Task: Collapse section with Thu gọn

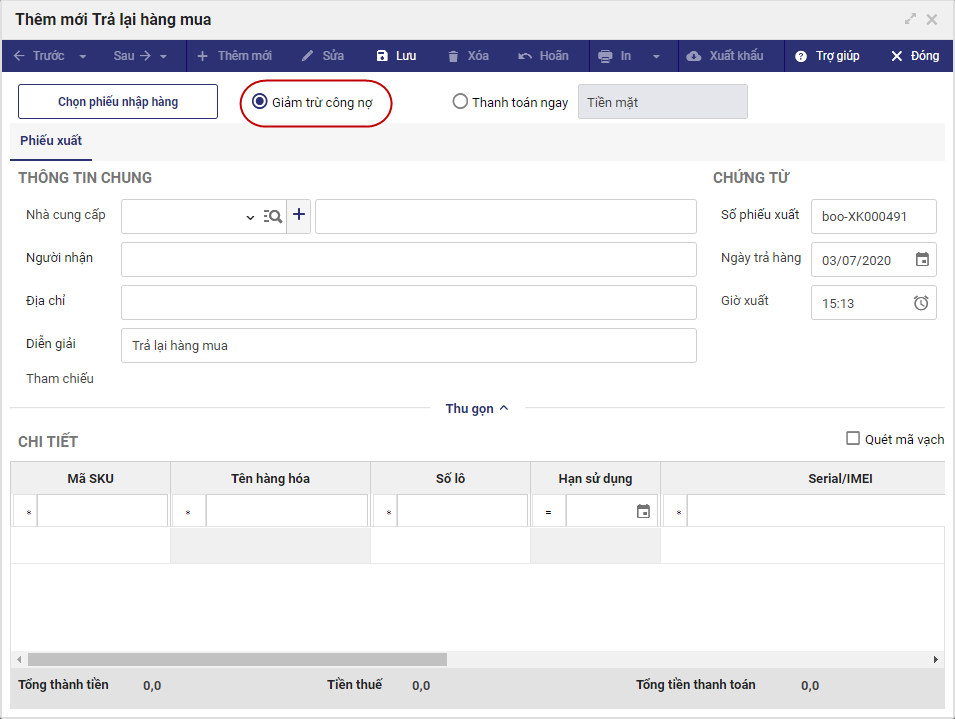Action: (477, 409)
